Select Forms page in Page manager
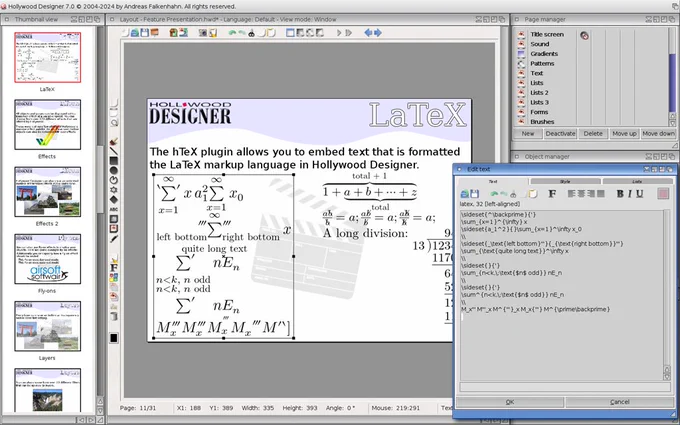This screenshot has width=680, height=425. (539, 112)
